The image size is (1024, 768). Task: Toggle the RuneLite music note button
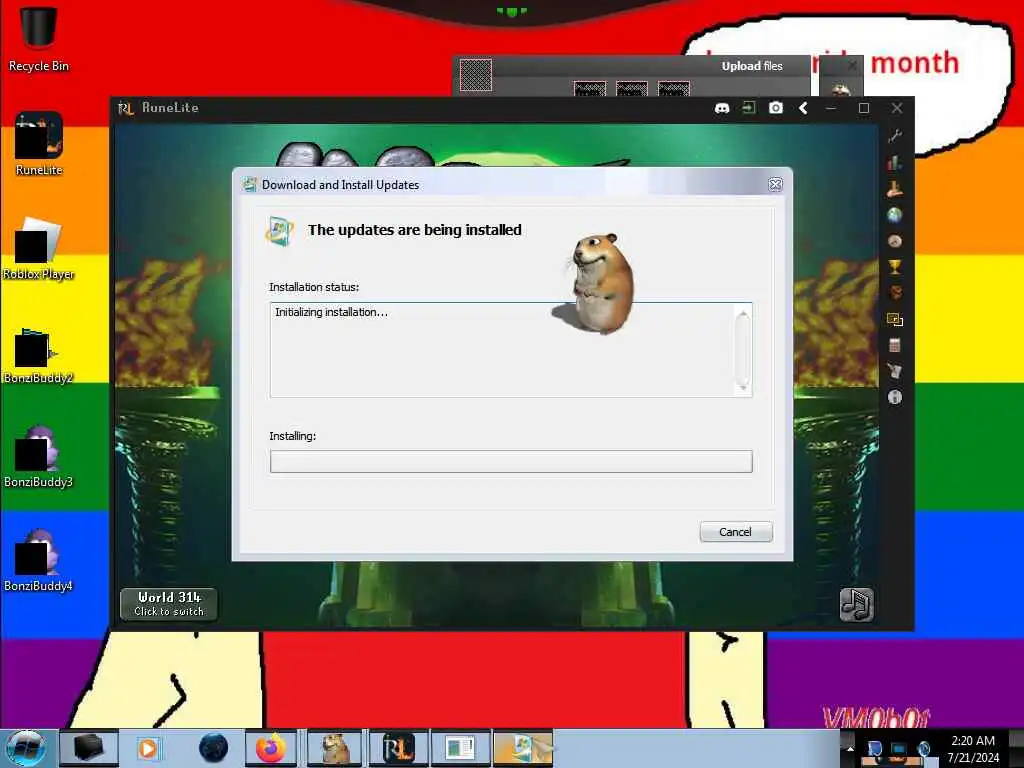tap(856, 605)
